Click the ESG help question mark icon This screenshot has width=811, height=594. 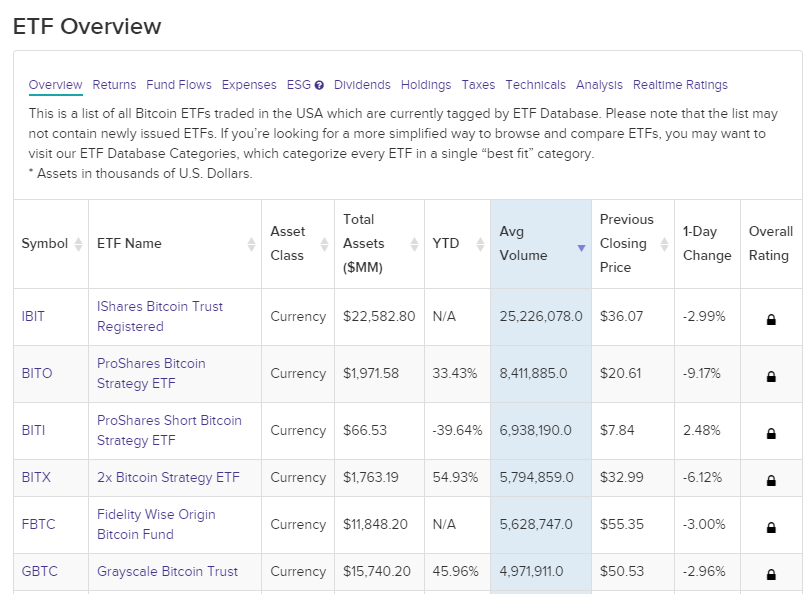(319, 86)
